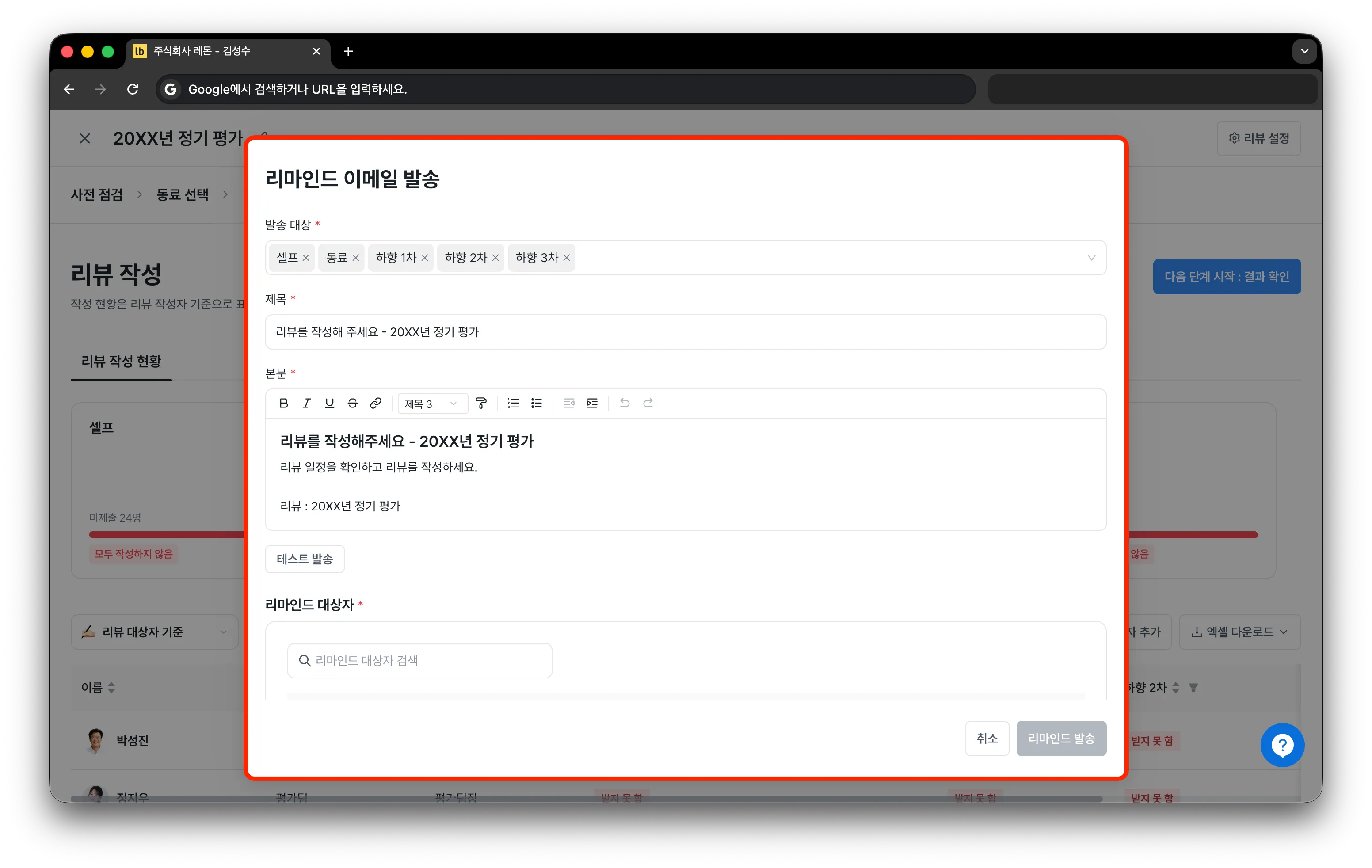Toggle italic formatting in body editor
The image size is (1372, 868).
307,404
